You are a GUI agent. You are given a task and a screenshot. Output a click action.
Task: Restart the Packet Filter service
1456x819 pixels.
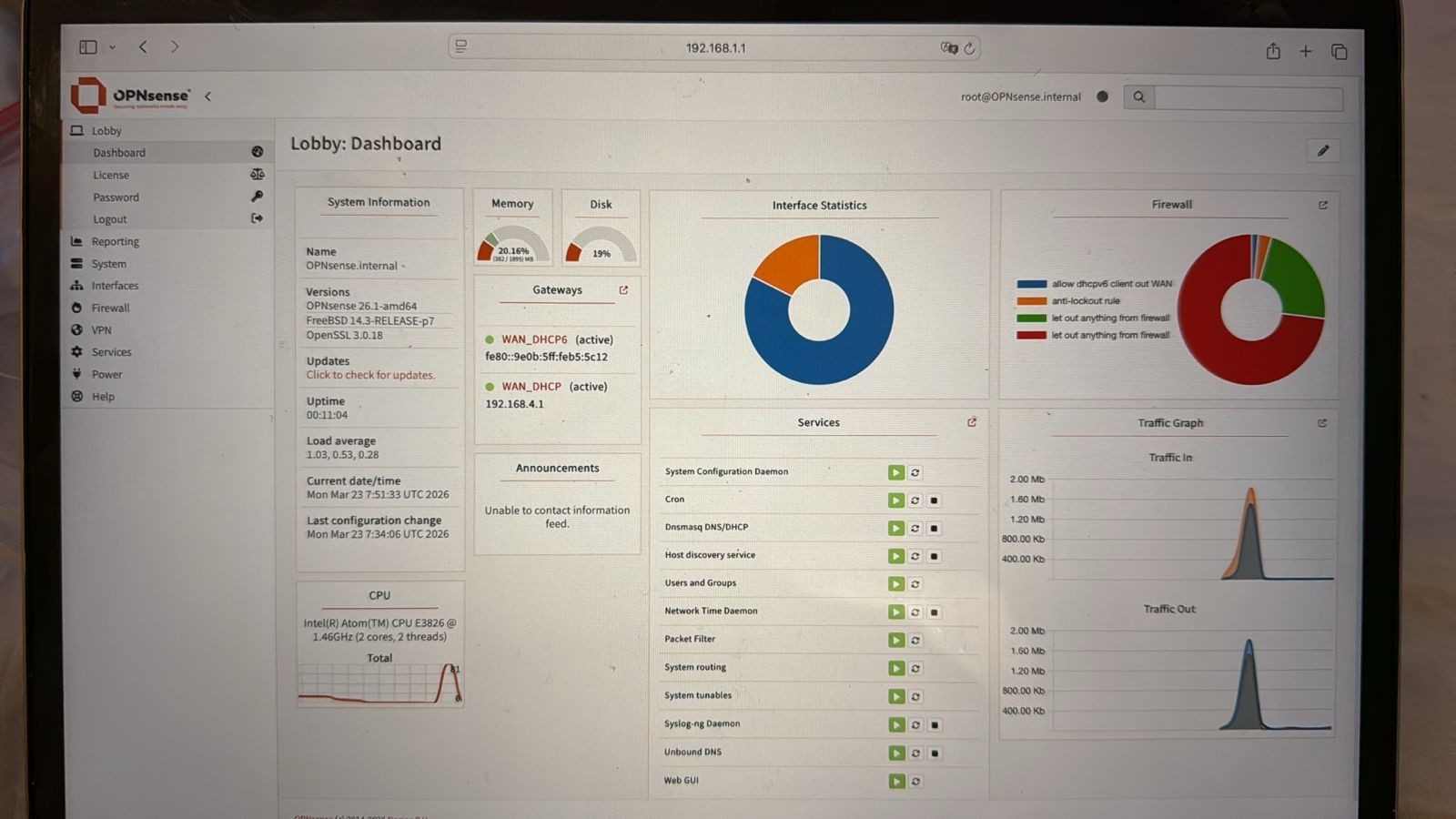915,641
